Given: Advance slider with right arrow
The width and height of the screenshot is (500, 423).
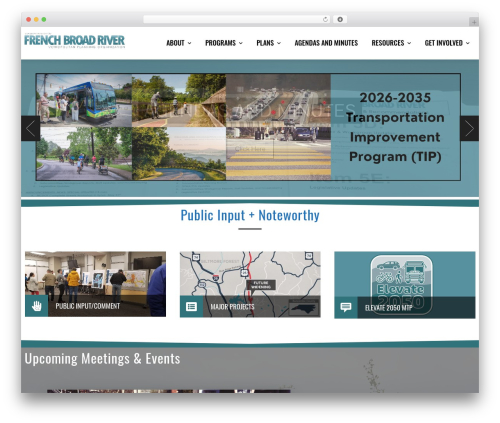Looking at the screenshot, I should coord(469,128).
